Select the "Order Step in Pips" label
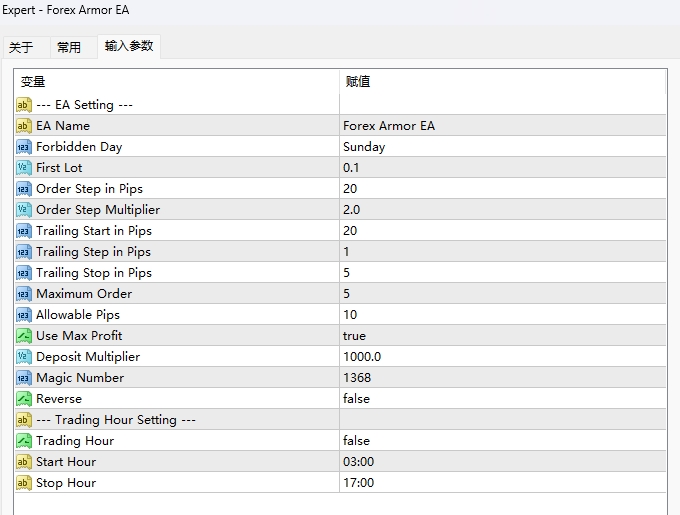This screenshot has width=680, height=515. (90, 189)
